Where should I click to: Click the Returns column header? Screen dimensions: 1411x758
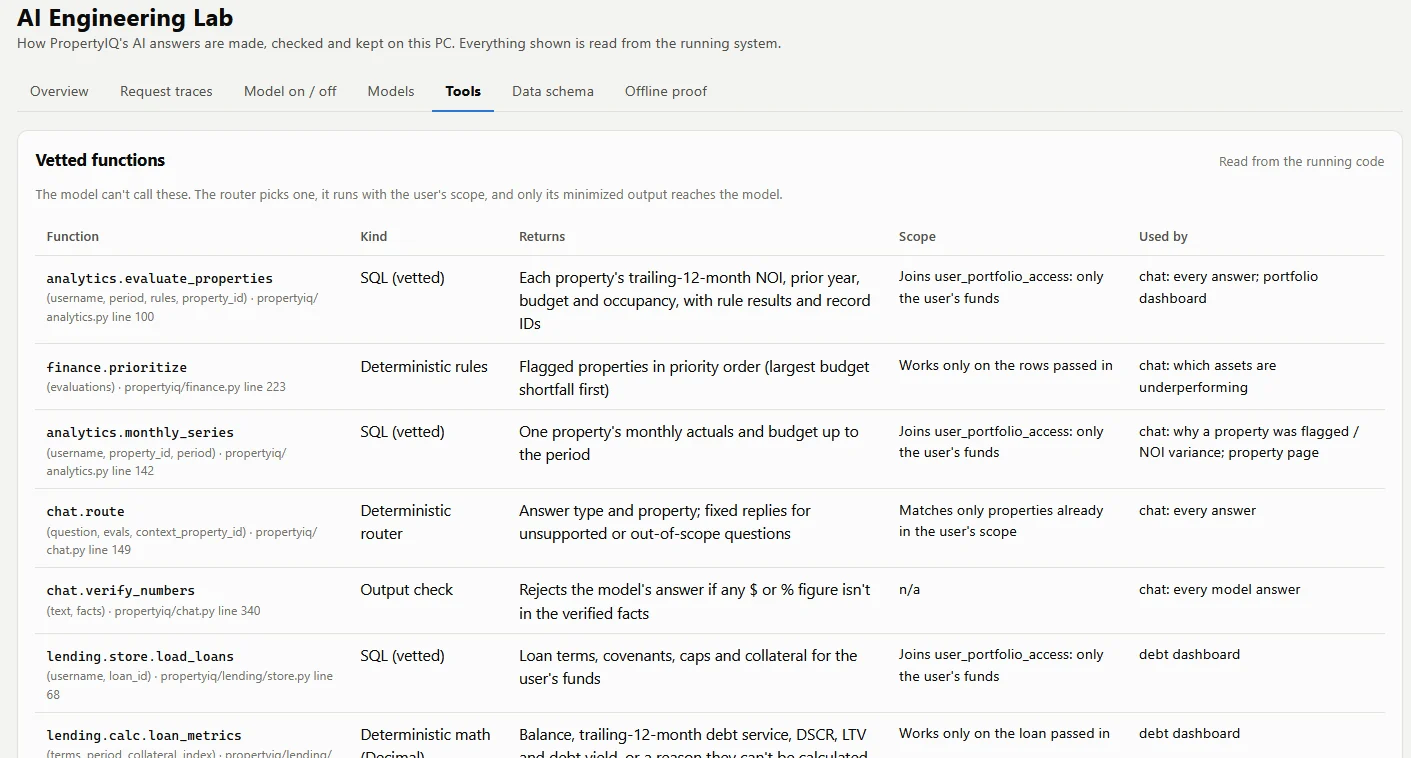click(542, 237)
